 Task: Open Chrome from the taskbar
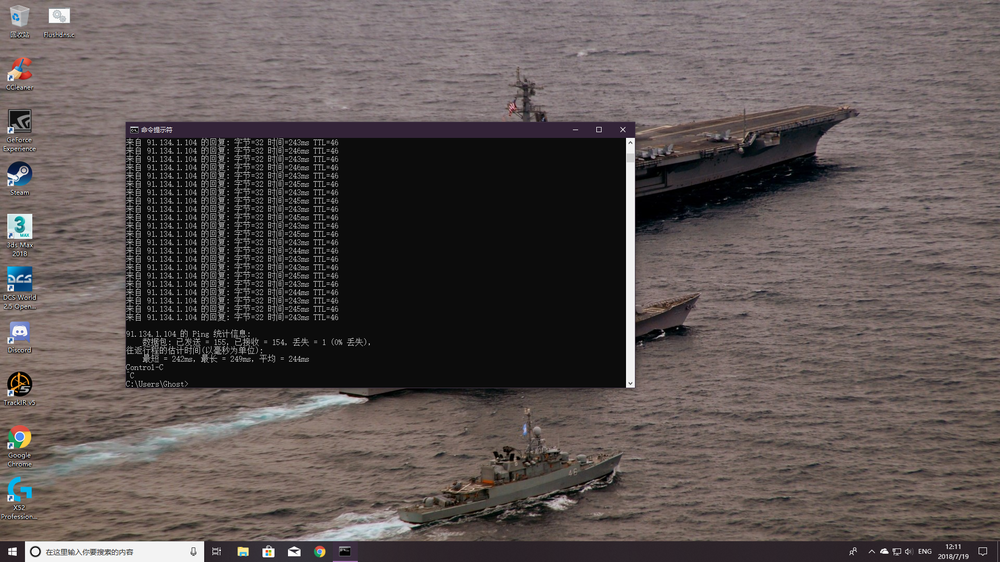320,551
